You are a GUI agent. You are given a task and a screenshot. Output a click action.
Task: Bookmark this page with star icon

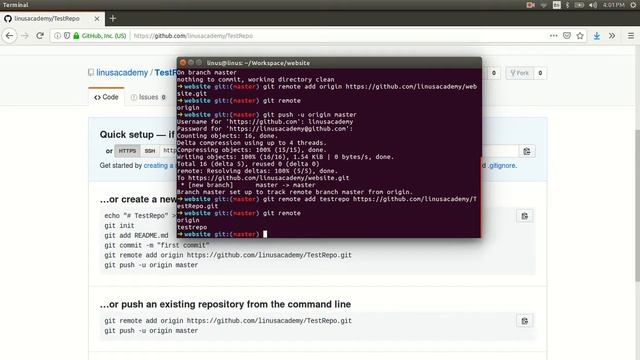point(580,36)
